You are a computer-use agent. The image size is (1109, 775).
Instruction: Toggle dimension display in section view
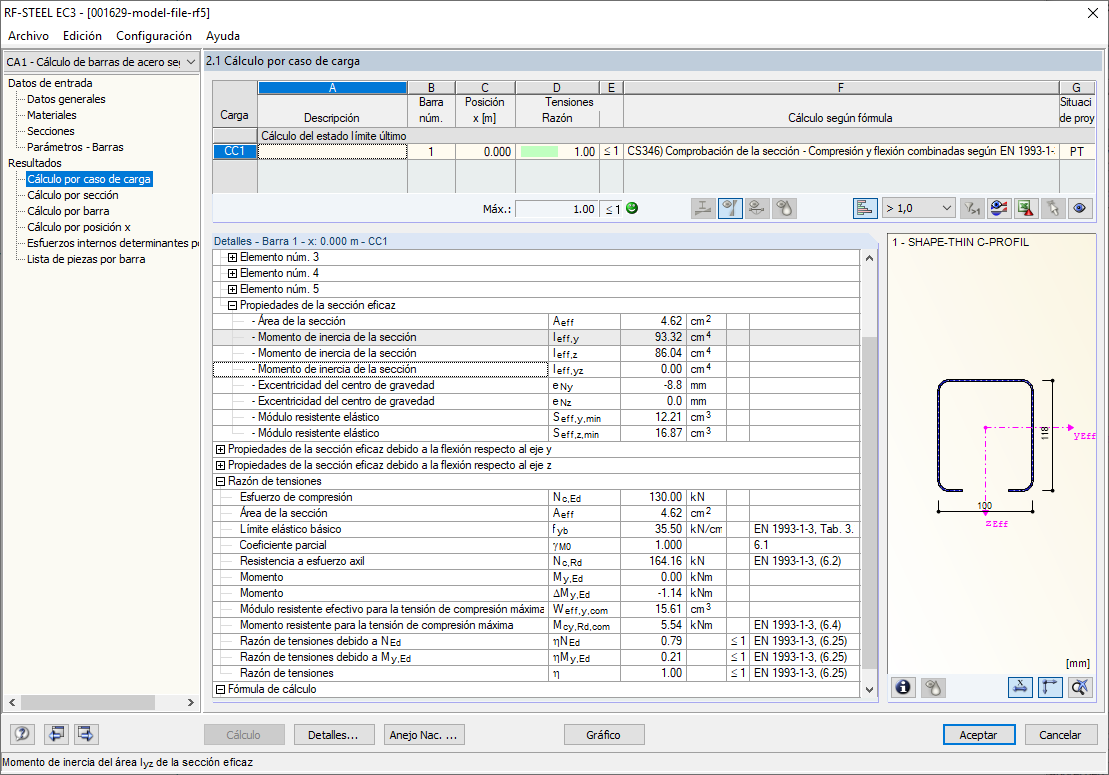point(1021,687)
